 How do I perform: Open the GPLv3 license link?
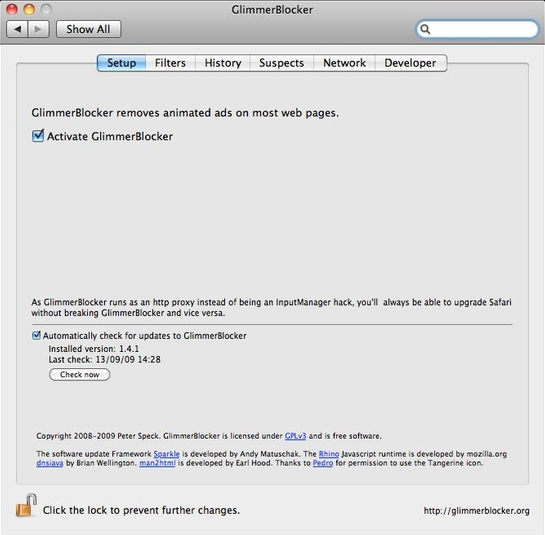tap(295, 436)
